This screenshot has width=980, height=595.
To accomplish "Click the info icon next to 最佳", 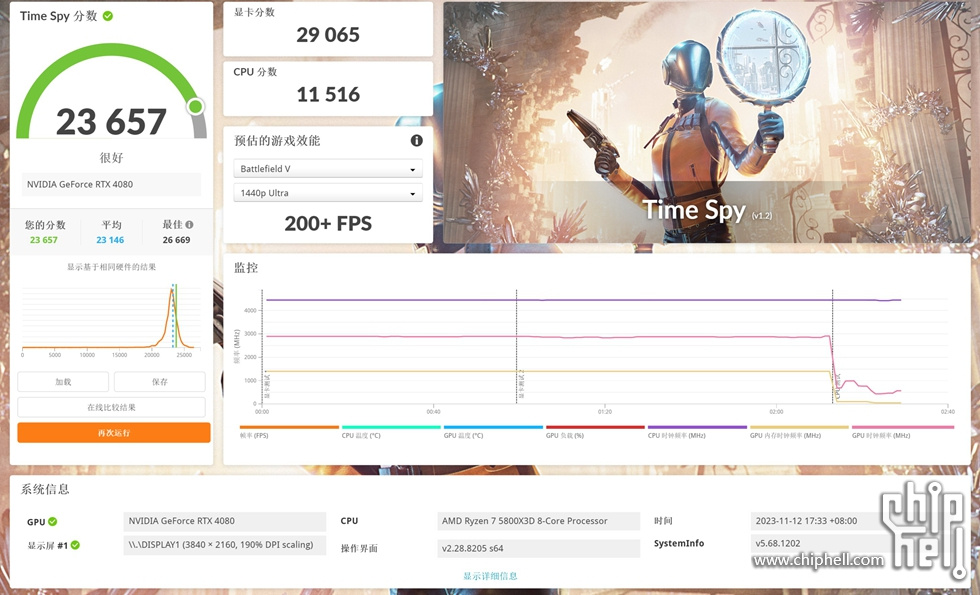I will pyautogui.click(x=189, y=224).
